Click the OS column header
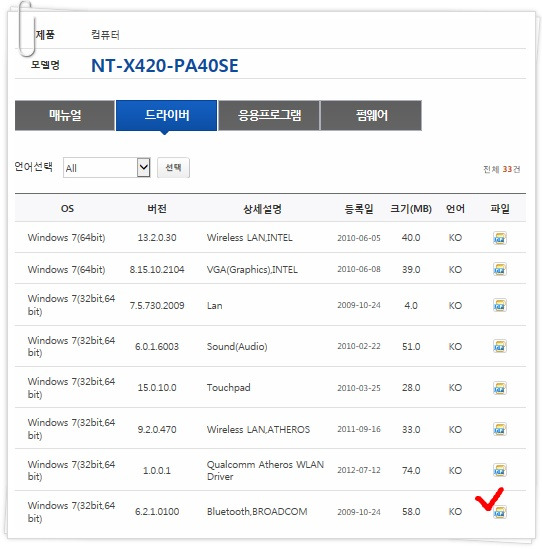Image resolution: width=542 pixels, height=549 pixels. click(x=67, y=209)
